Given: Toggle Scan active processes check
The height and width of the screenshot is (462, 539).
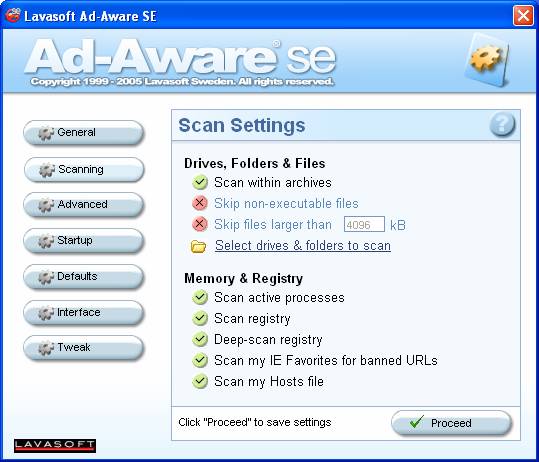Looking at the screenshot, I should 200,297.
